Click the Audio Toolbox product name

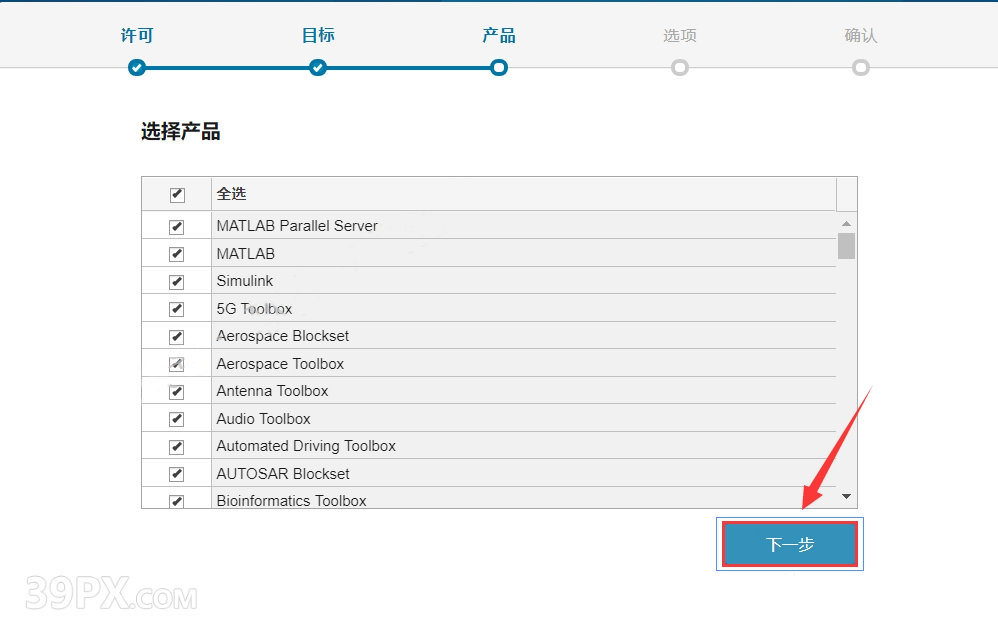(264, 419)
